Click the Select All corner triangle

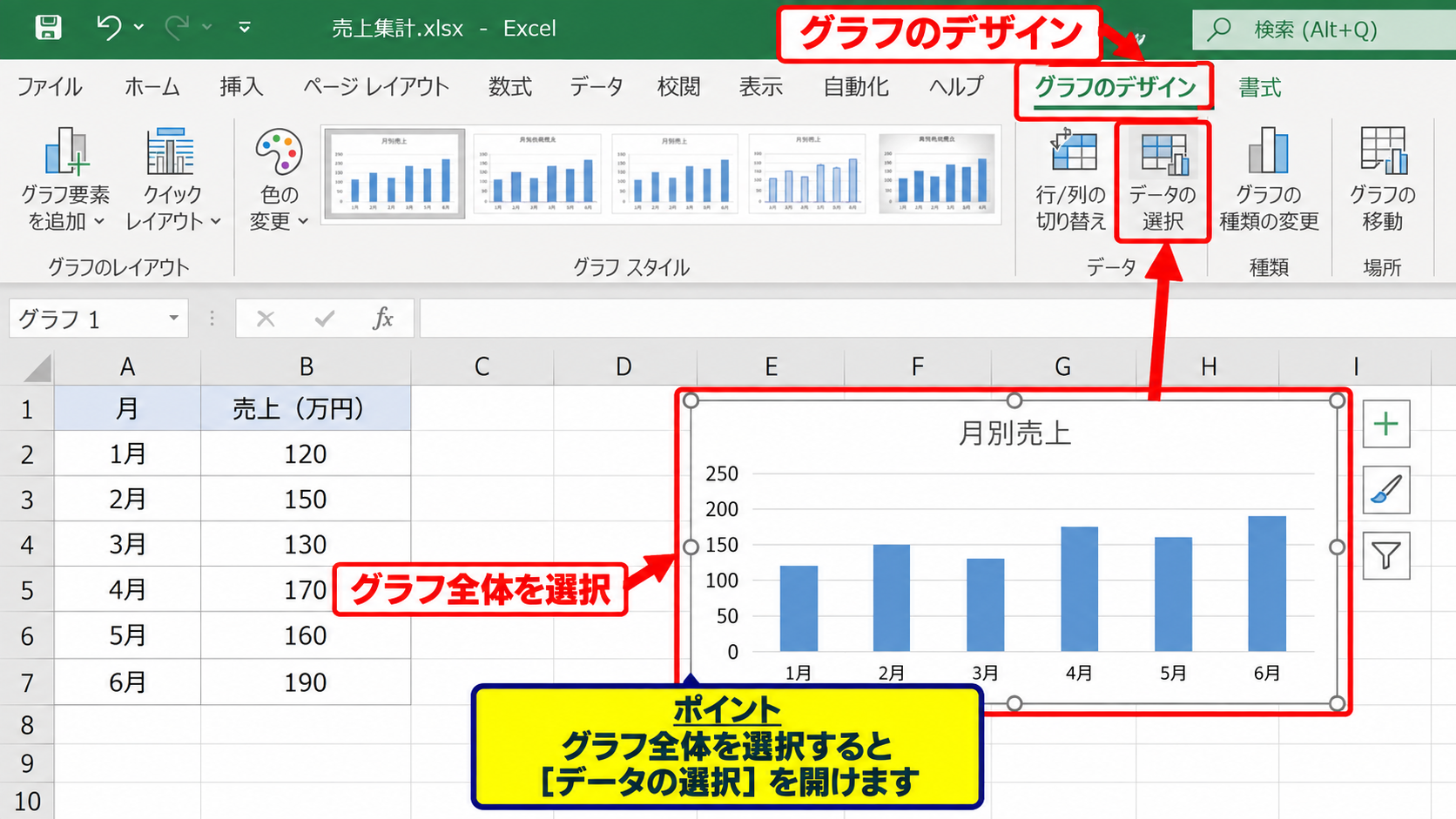pos(37,368)
